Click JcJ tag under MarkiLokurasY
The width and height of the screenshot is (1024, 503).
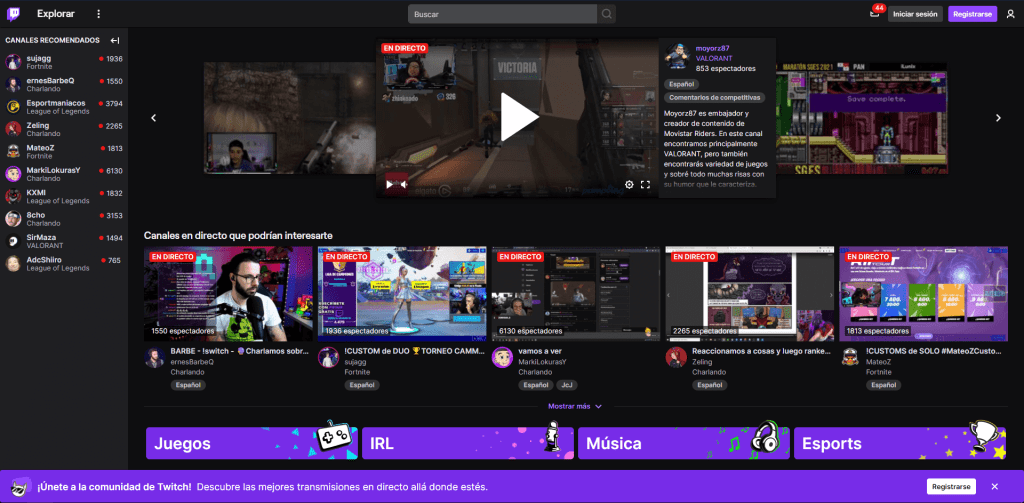566,385
